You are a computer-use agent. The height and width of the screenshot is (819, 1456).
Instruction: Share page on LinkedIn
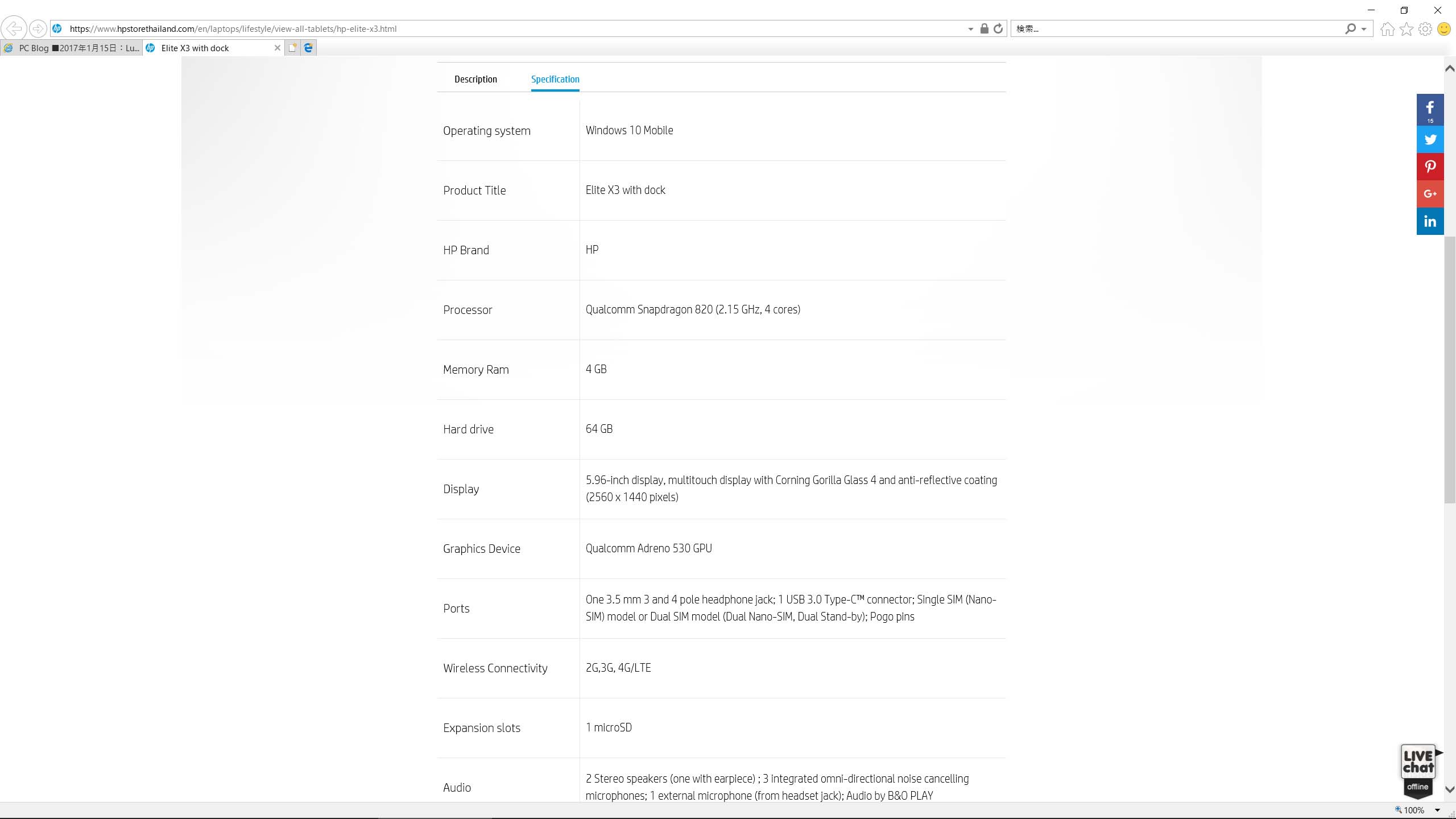1430,221
